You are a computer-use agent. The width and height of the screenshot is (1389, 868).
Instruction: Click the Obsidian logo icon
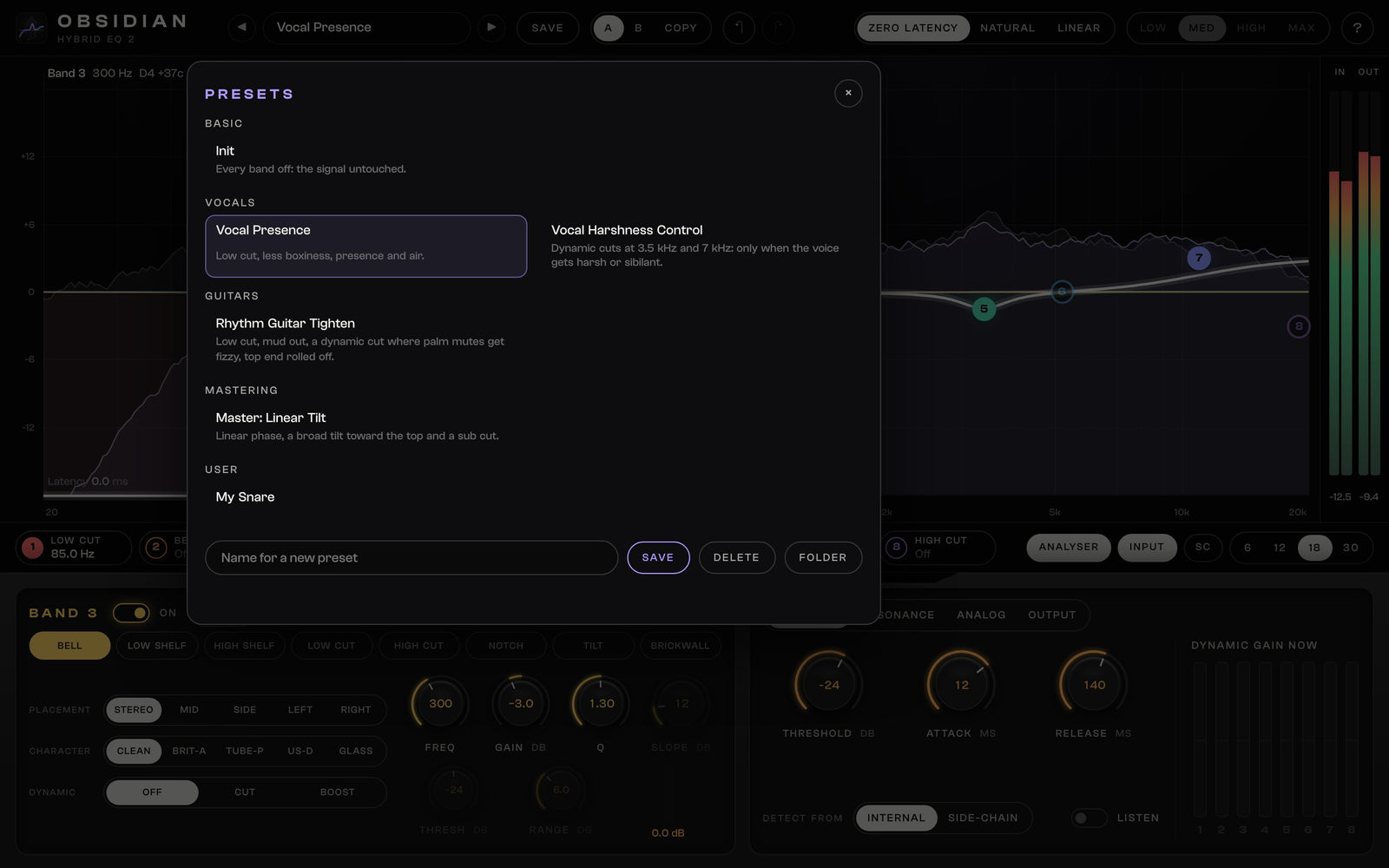tap(31, 28)
